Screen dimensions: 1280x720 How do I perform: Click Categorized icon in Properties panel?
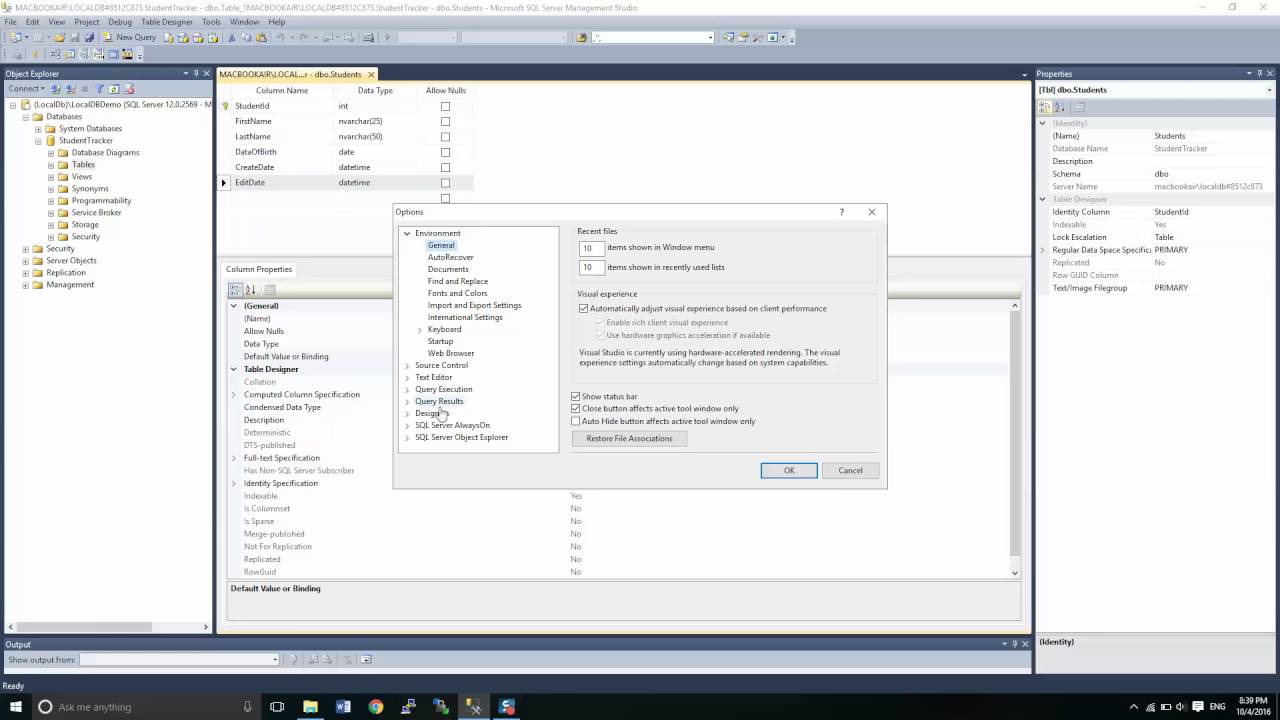pyautogui.click(x=1046, y=107)
